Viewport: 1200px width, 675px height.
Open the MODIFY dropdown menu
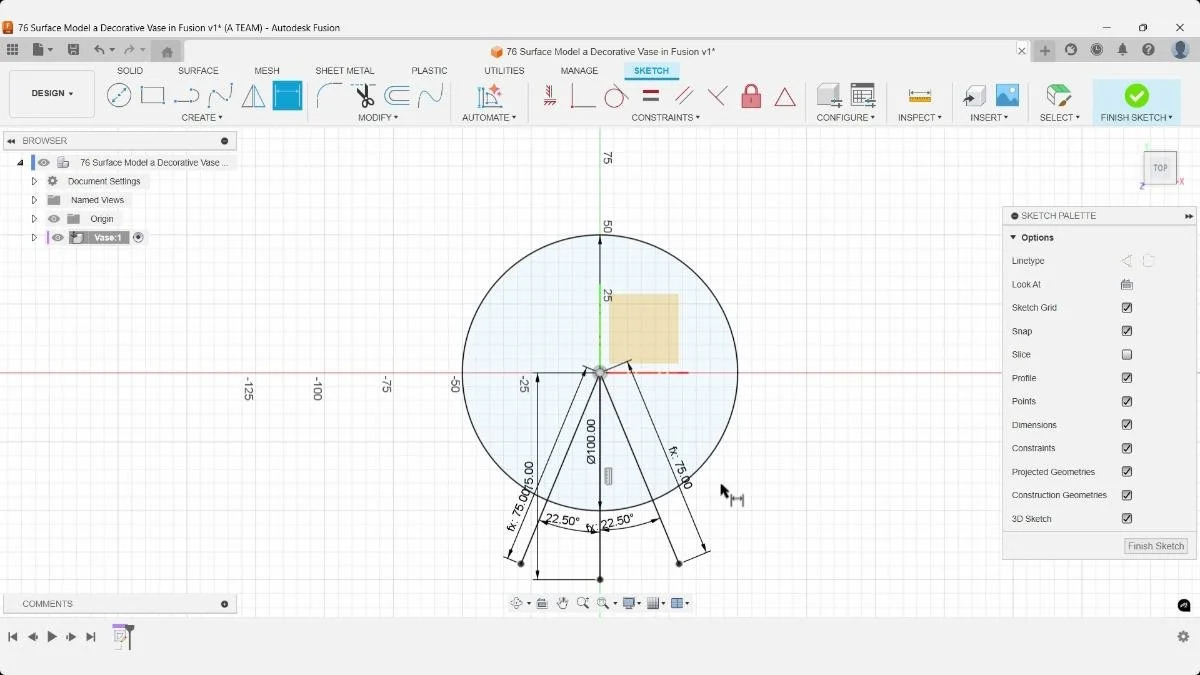click(378, 118)
